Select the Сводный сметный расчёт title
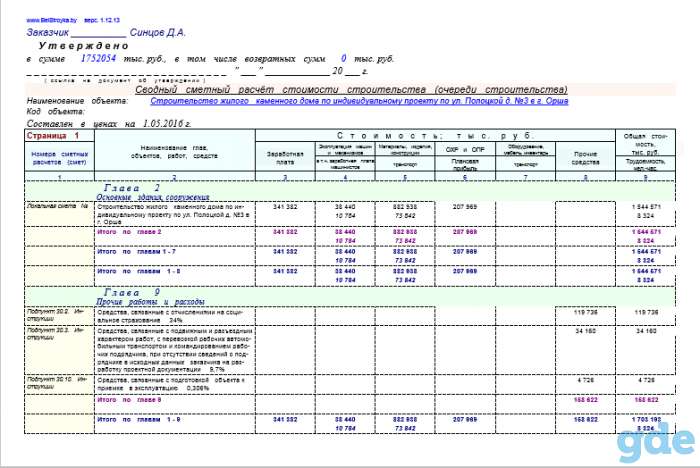The image size is (700, 468). coord(351,89)
